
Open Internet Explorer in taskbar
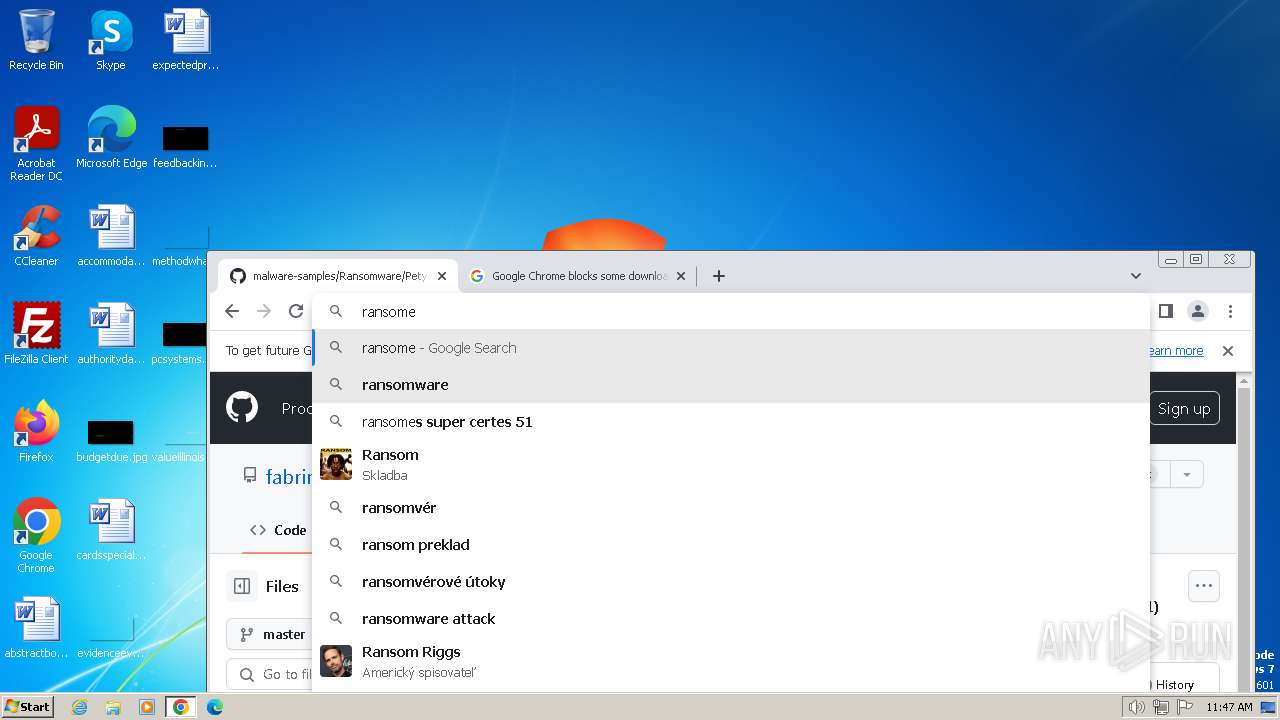(80, 707)
